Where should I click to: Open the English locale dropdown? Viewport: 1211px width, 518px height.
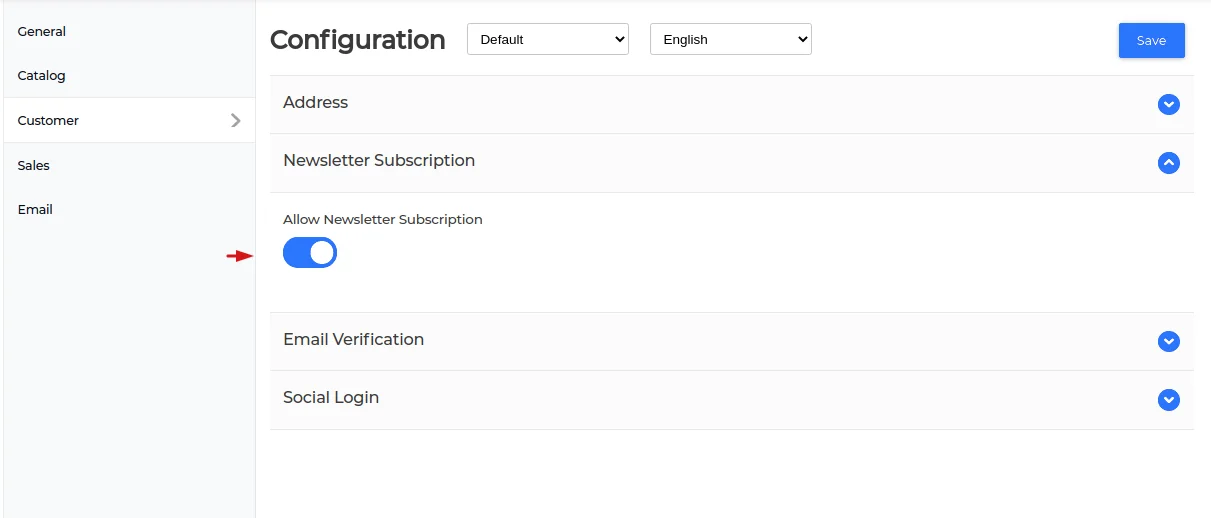click(731, 40)
